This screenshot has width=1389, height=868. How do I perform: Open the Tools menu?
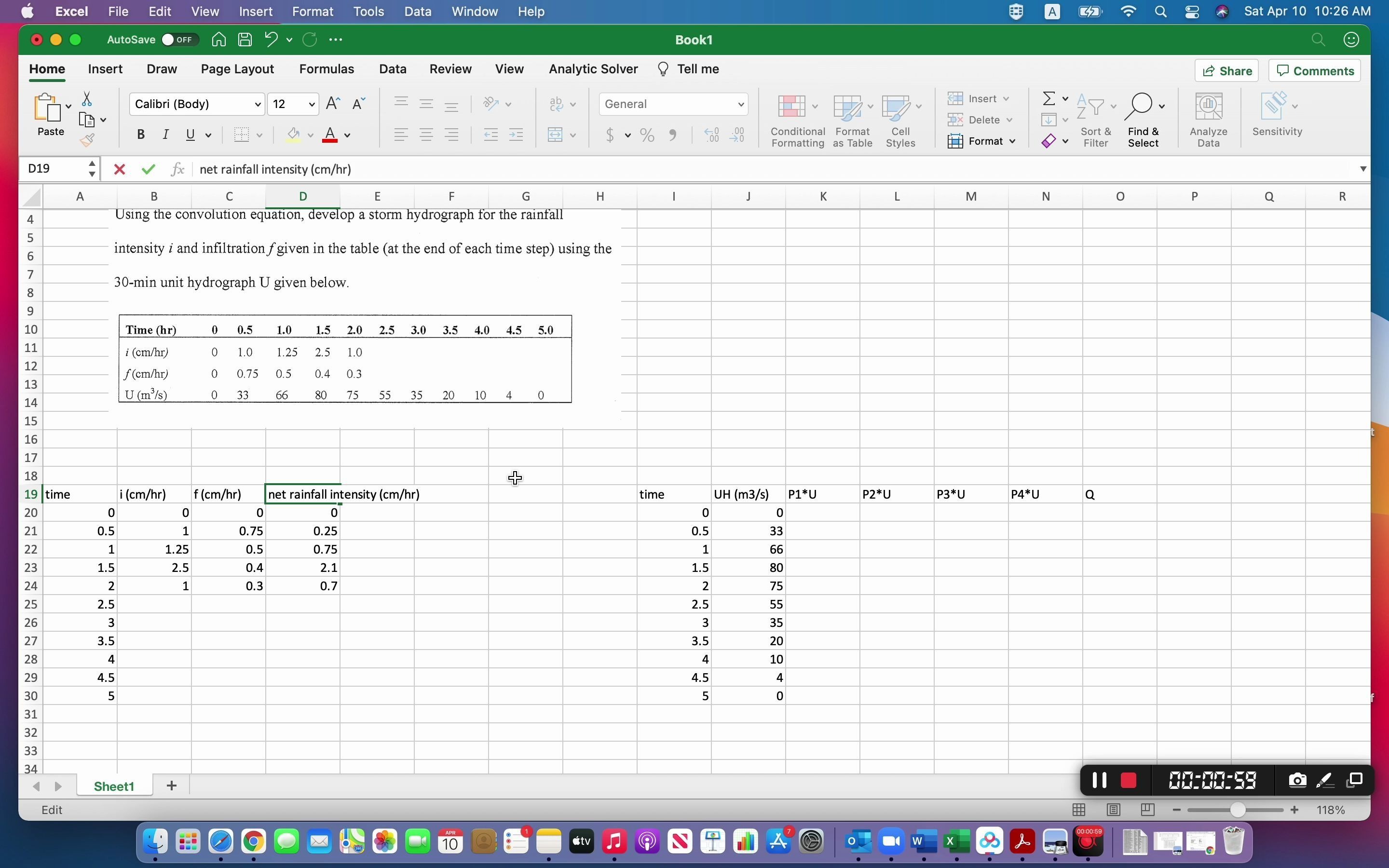coord(368,12)
